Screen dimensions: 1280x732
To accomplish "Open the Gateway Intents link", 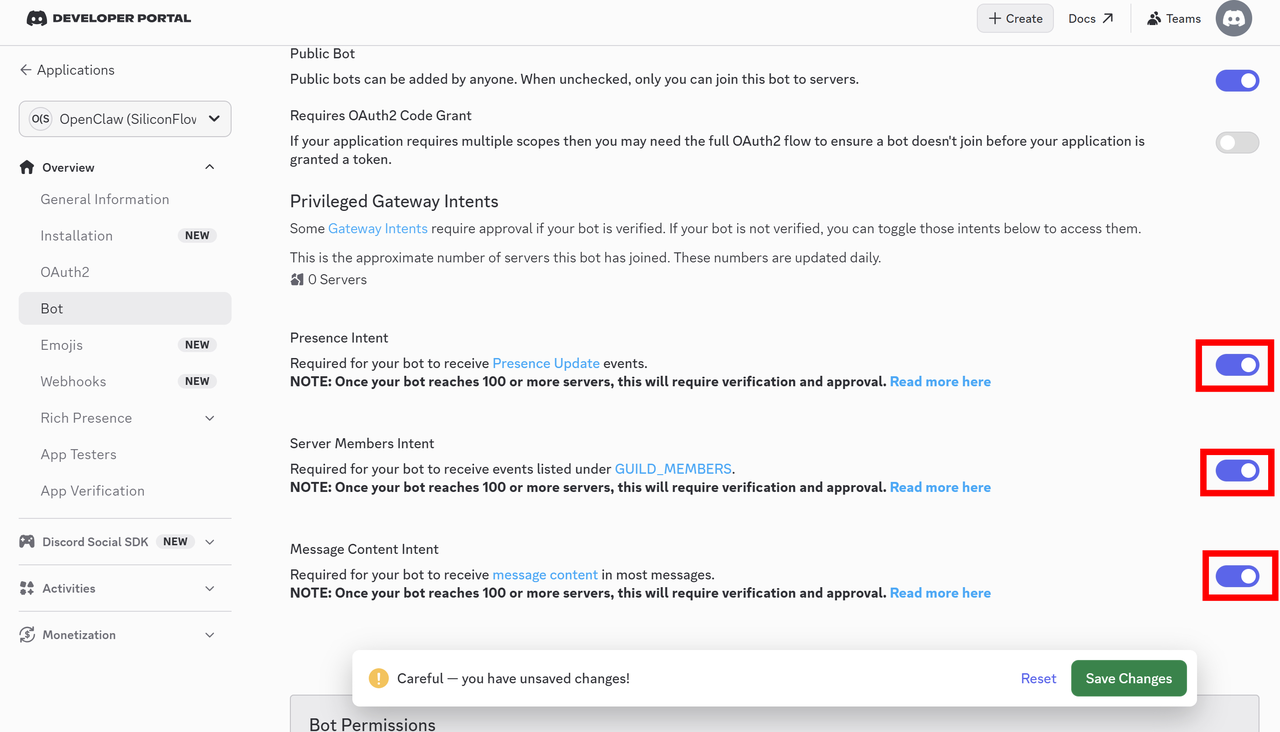I will click(x=377, y=228).
